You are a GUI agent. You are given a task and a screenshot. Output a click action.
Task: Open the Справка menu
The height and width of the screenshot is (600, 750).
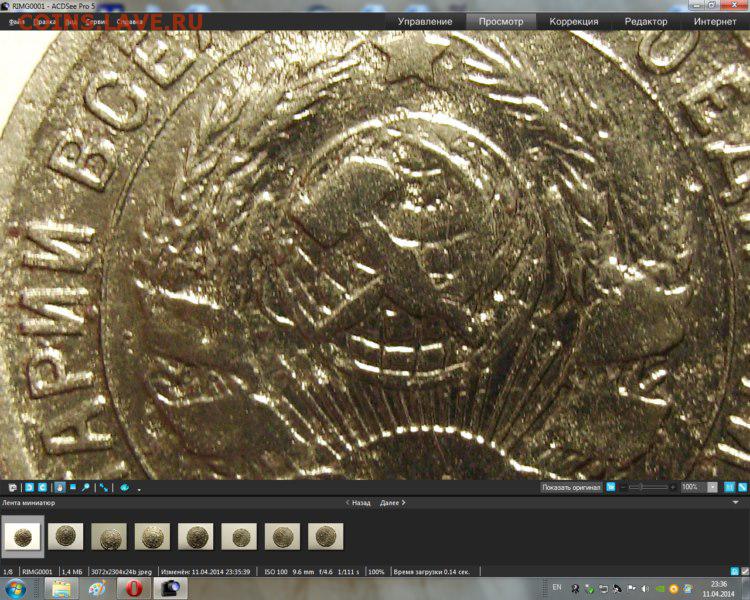click(x=130, y=22)
